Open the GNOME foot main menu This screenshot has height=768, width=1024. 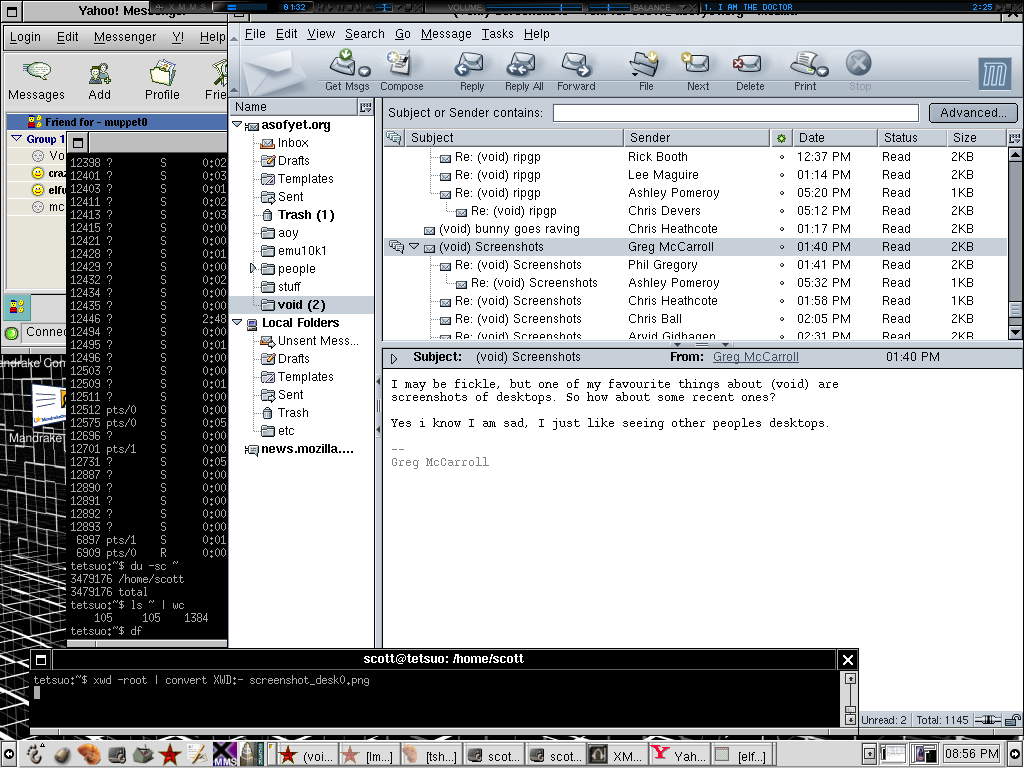(35, 754)
